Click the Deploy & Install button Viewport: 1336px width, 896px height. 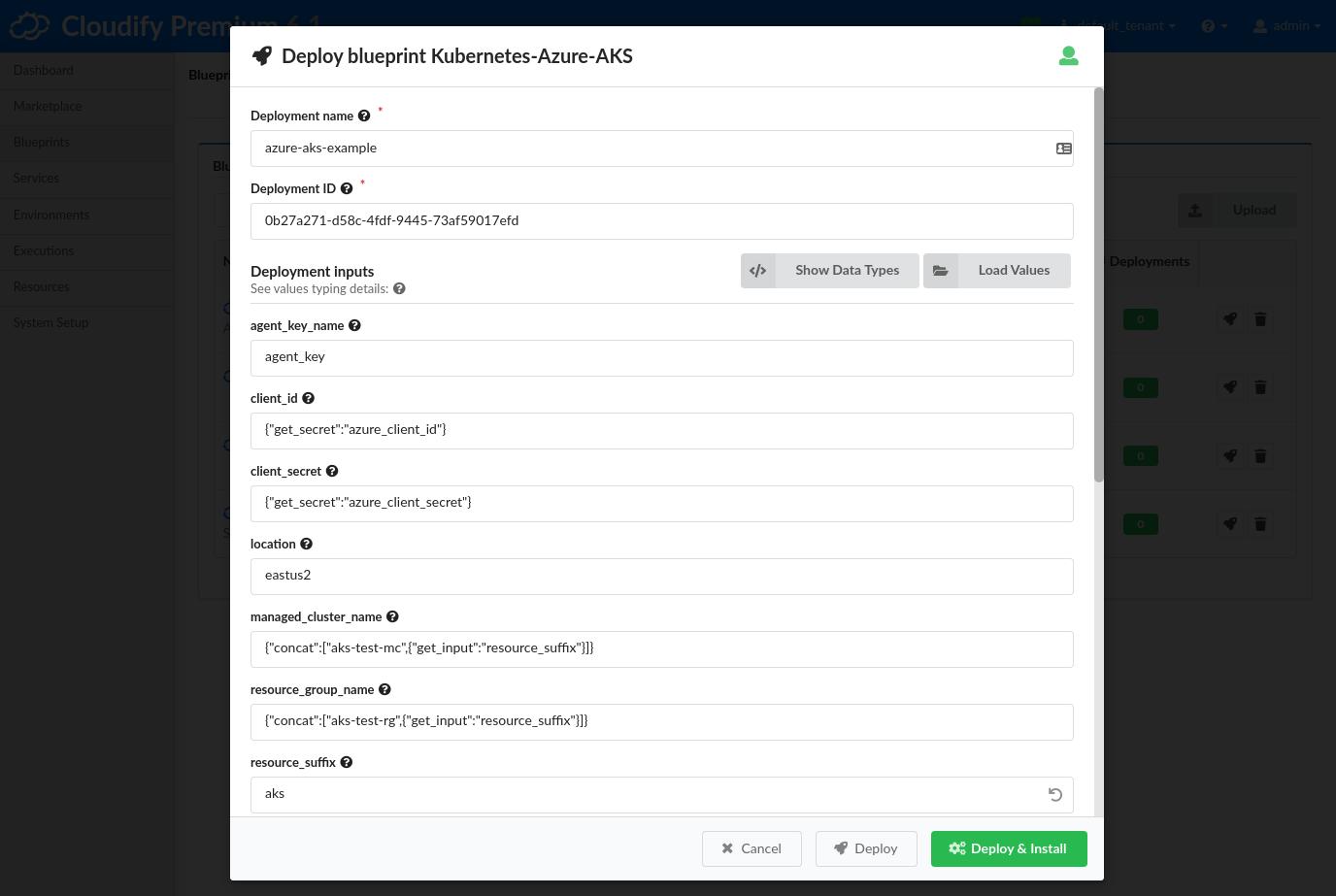(1008, 848)
